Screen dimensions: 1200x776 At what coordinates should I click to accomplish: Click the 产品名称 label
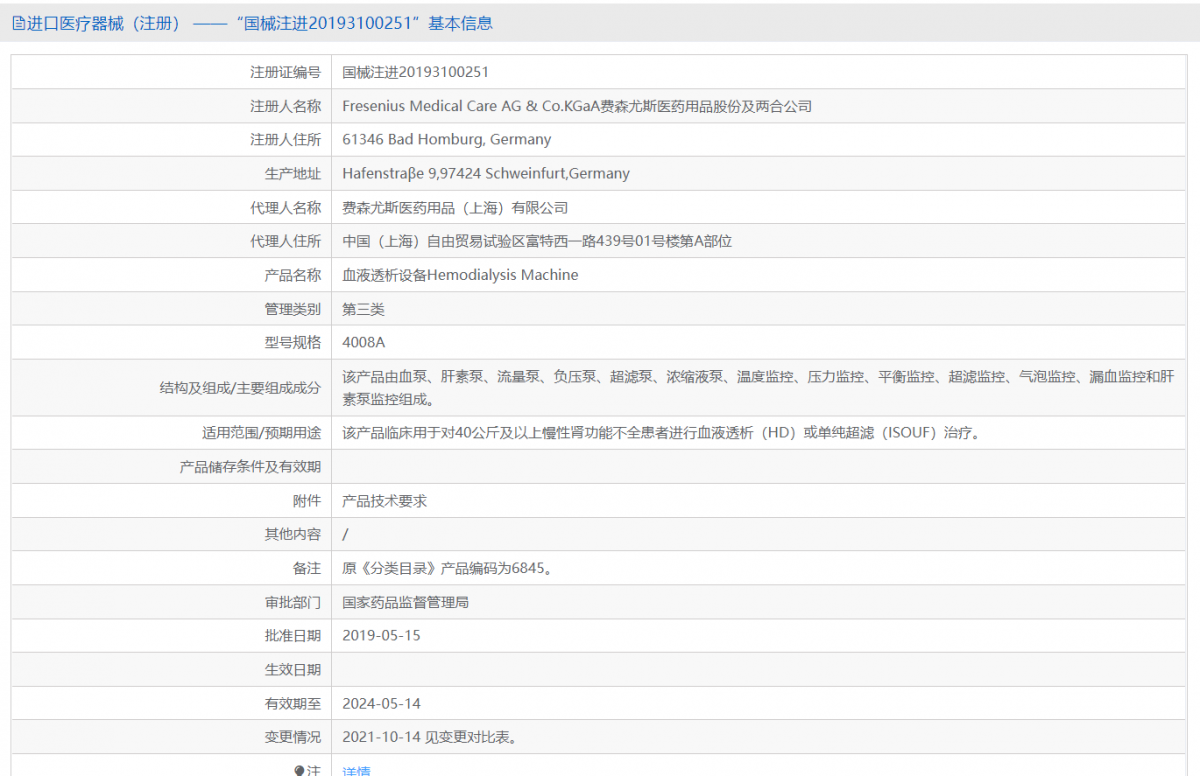(292, 275)
